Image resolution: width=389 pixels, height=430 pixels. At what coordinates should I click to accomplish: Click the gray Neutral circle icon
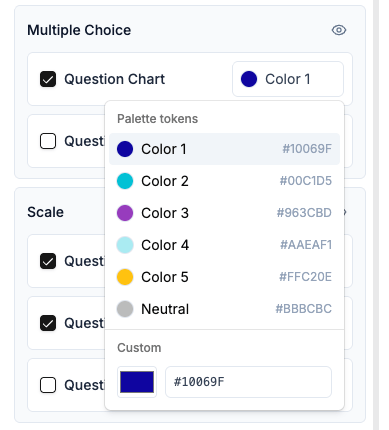125,309
